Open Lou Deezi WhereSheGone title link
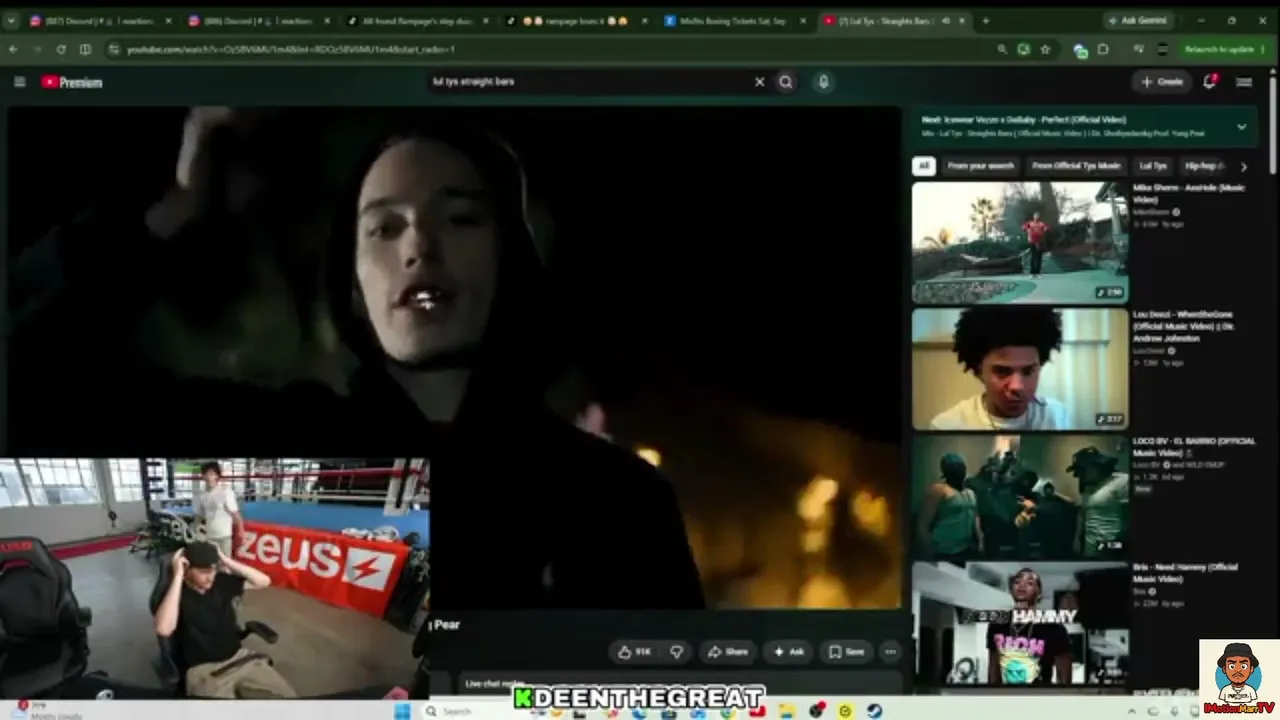Viewport: 1280px width, 720px height. point(1185,326)
